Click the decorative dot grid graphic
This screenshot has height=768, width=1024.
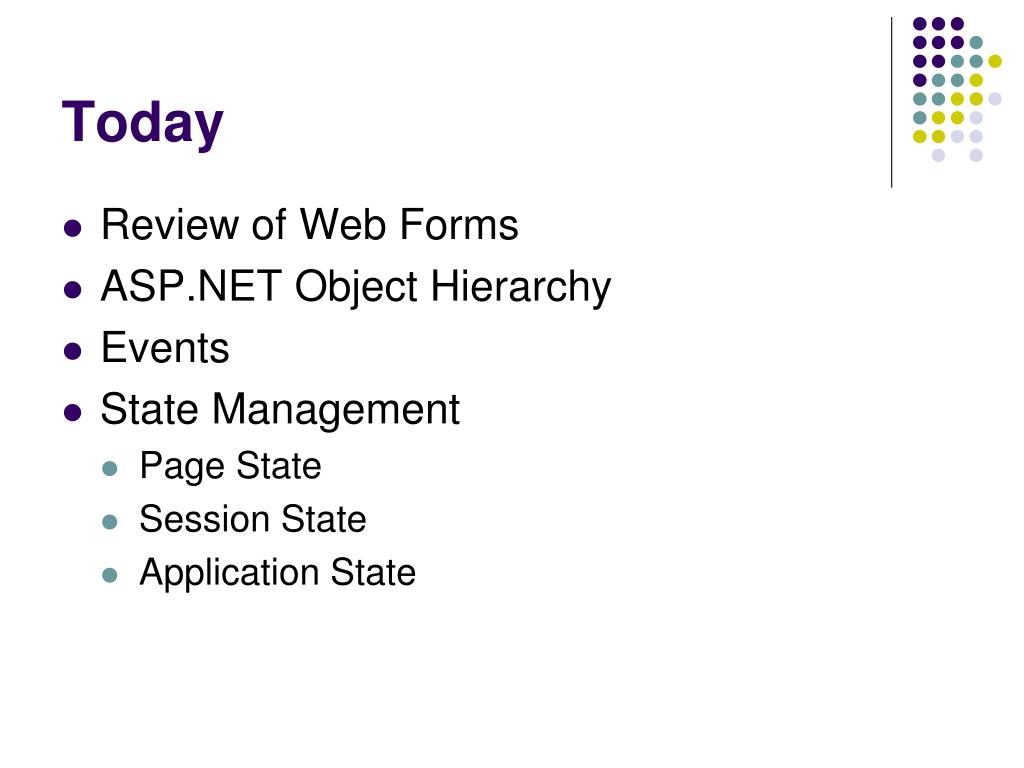point(957,89)
